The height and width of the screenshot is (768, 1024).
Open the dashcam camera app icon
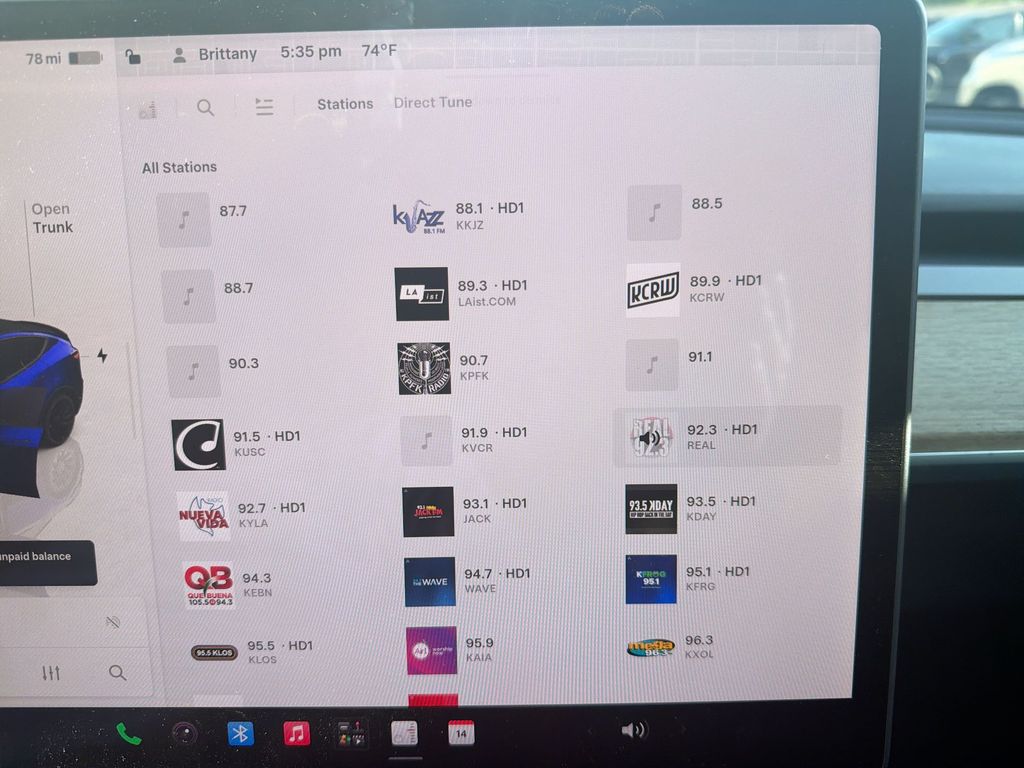184,734
